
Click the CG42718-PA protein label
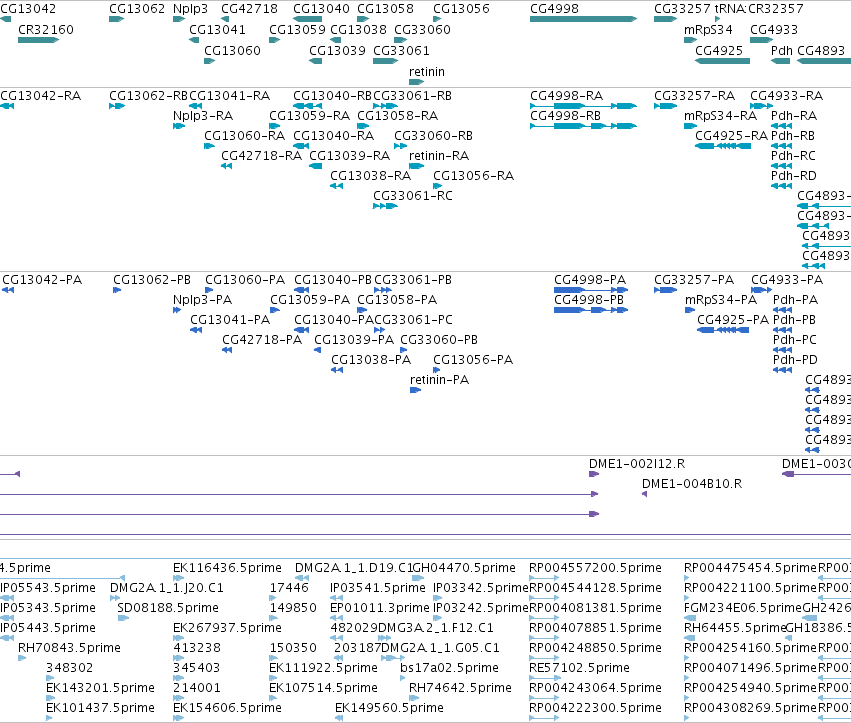pos(262,340)
